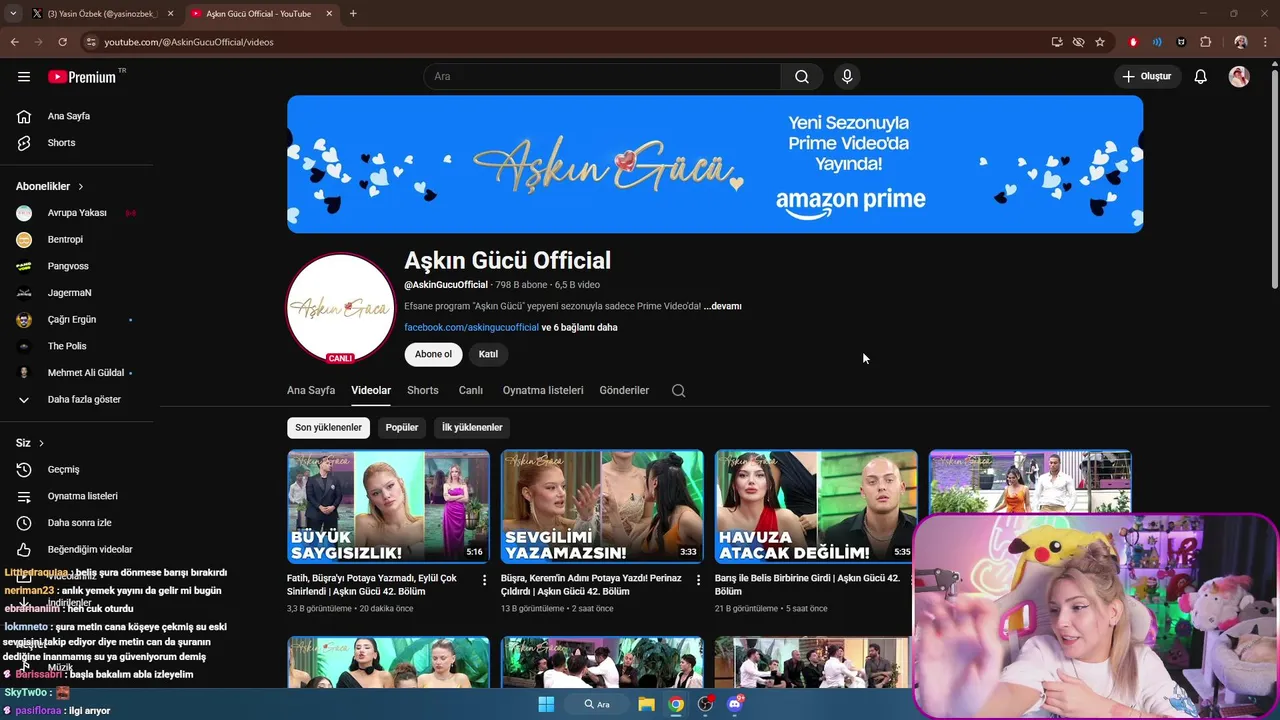Open Avrupa Yakası subscription channel
Screen dimensions: 1280x720
point(77,213)
